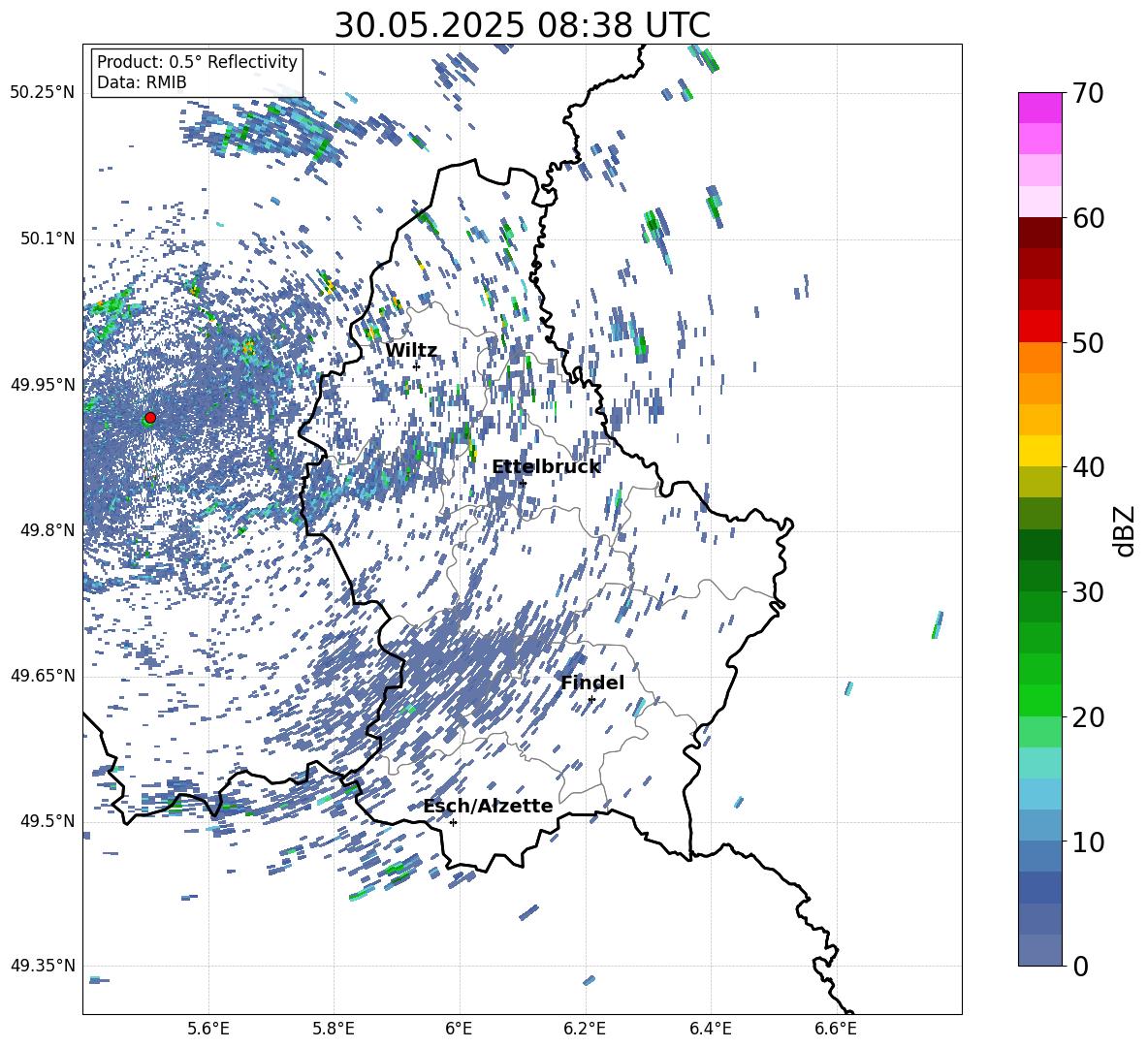Click the 49.95°N latitude tick label
This screenshot has height=1048, width=1148.
[43, 385]
